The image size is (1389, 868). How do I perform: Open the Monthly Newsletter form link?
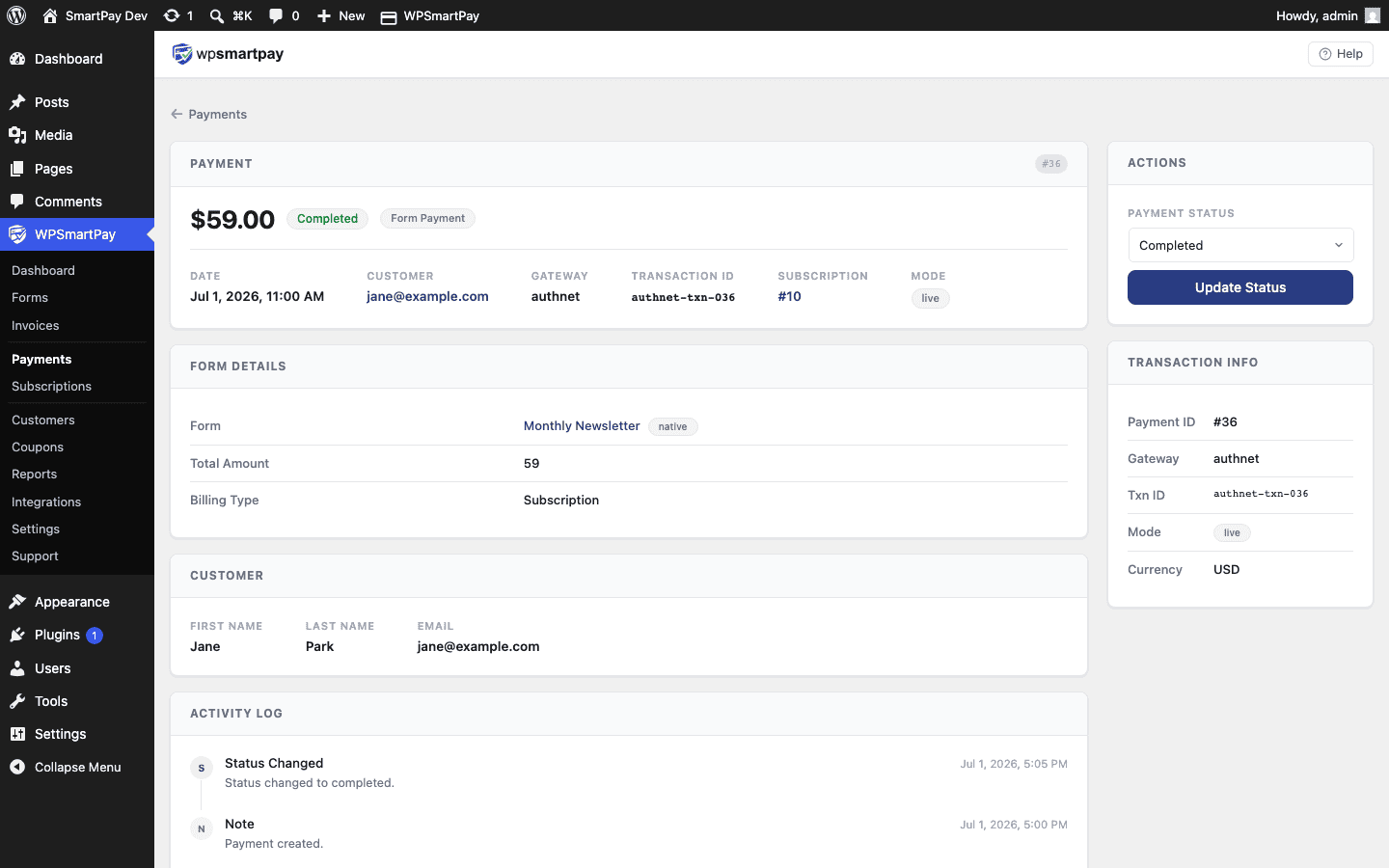click(582, 425)
